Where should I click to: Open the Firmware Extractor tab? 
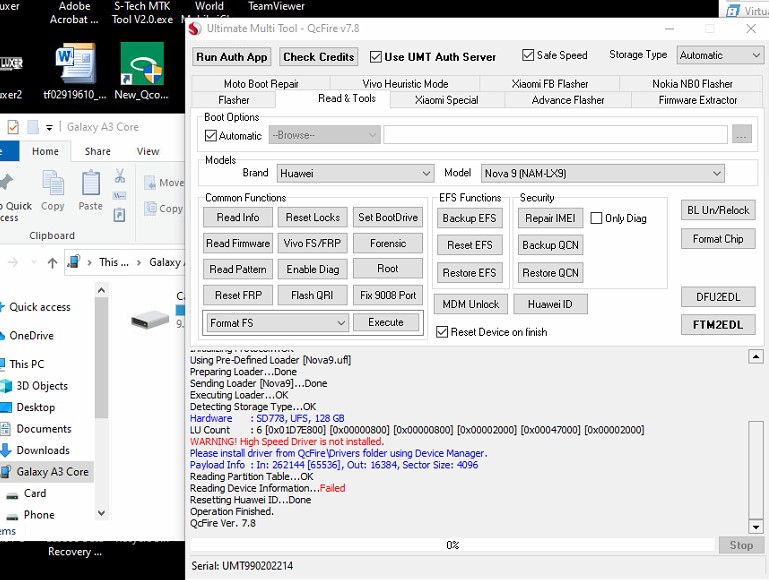697,100
